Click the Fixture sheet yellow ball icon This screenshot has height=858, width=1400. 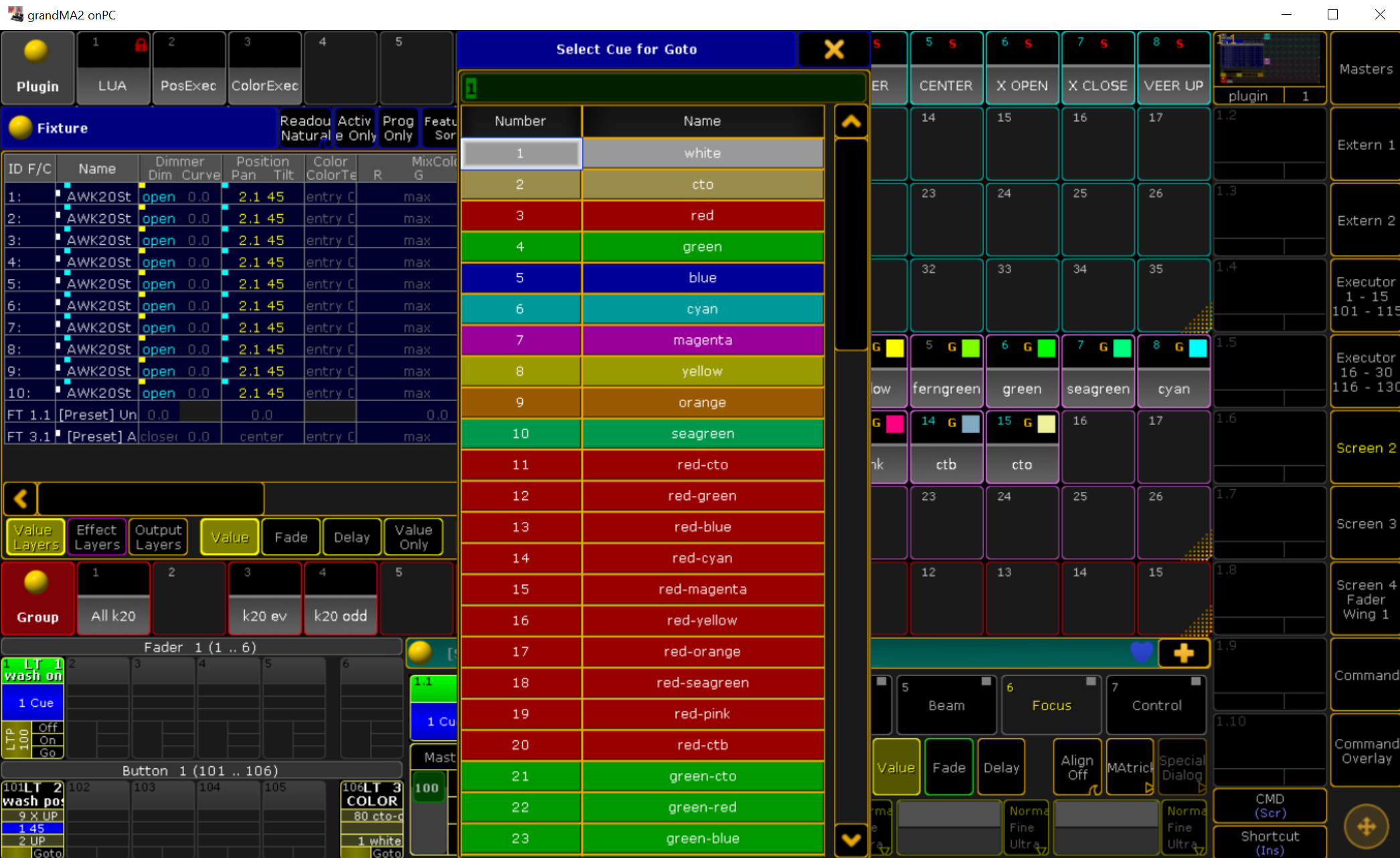(20, 127)
